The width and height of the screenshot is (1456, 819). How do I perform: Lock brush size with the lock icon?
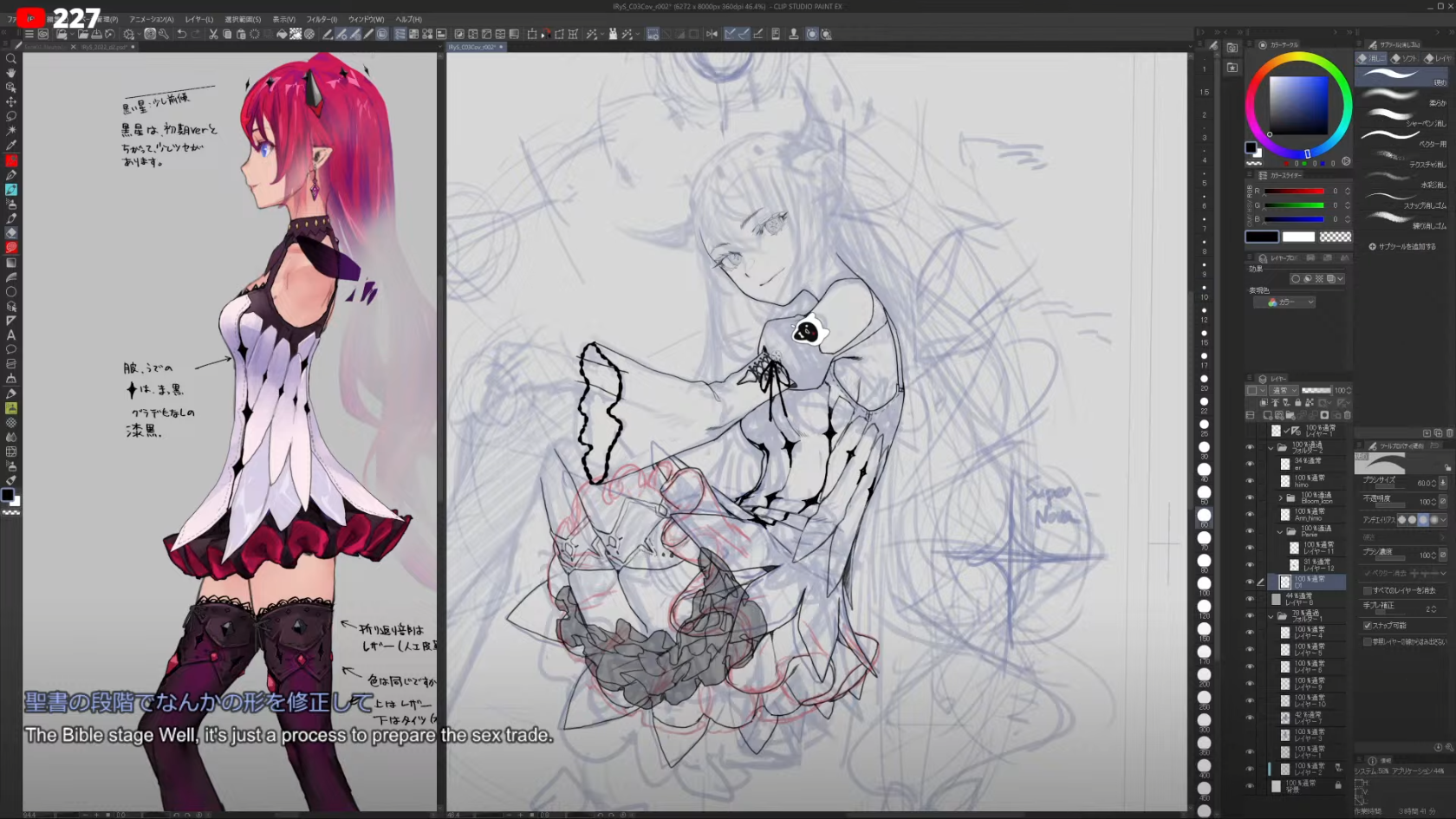(1447, 468)
